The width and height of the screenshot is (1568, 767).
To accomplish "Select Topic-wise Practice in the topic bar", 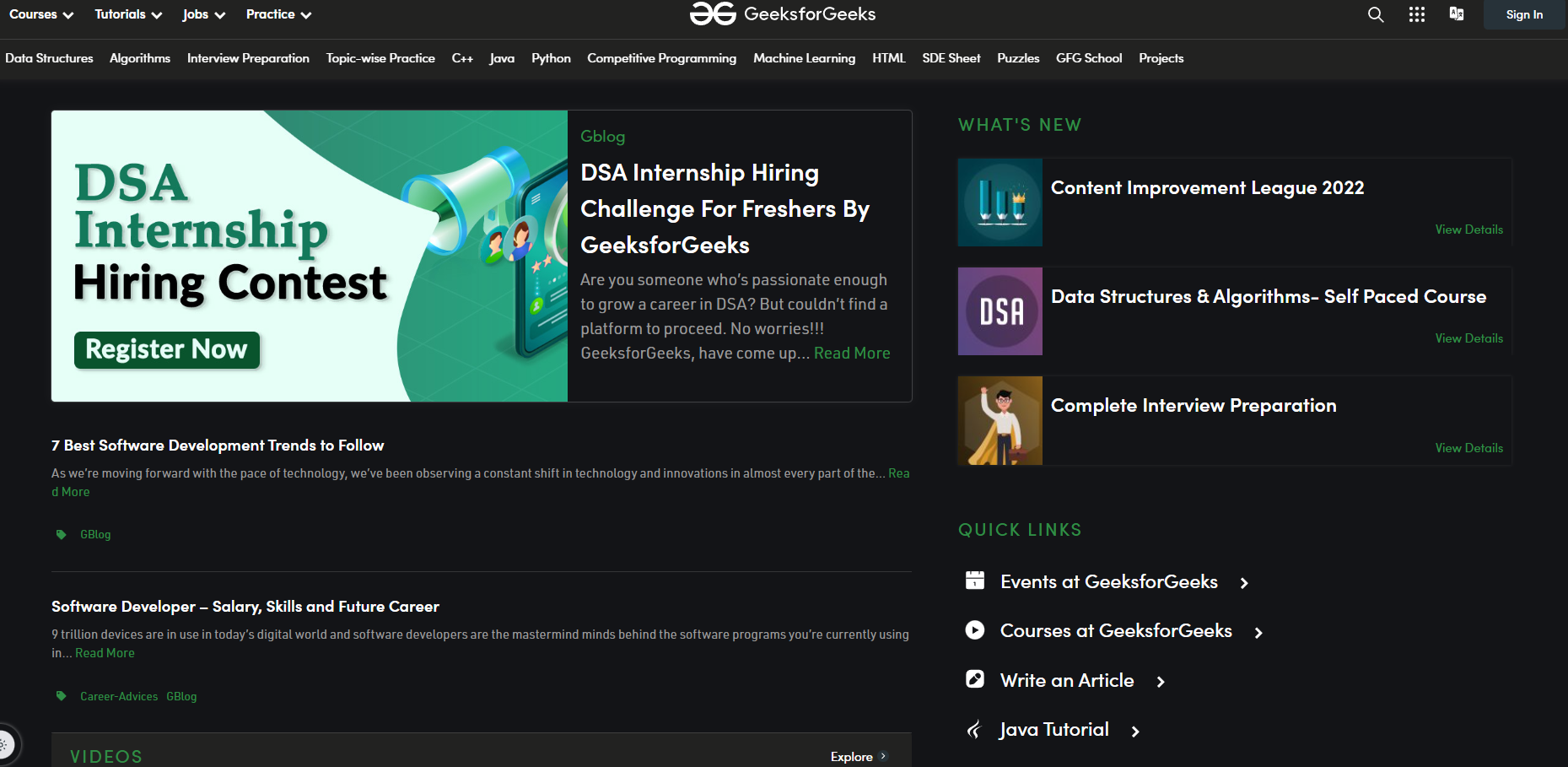I will point(380,58).
